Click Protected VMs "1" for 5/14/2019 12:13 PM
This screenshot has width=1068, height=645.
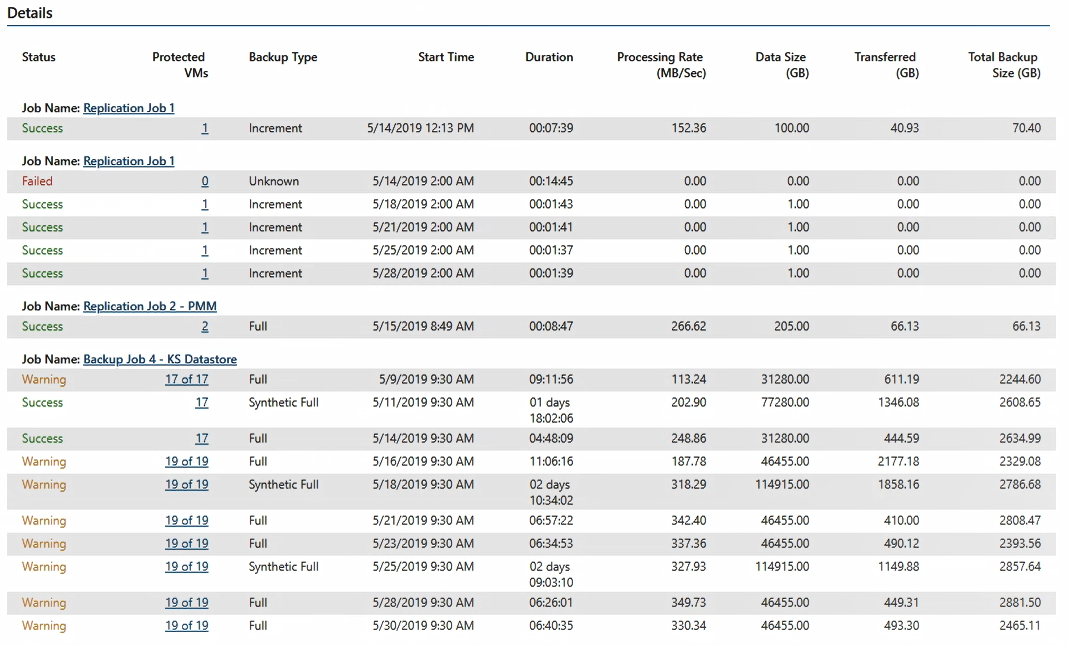[205, 129]
